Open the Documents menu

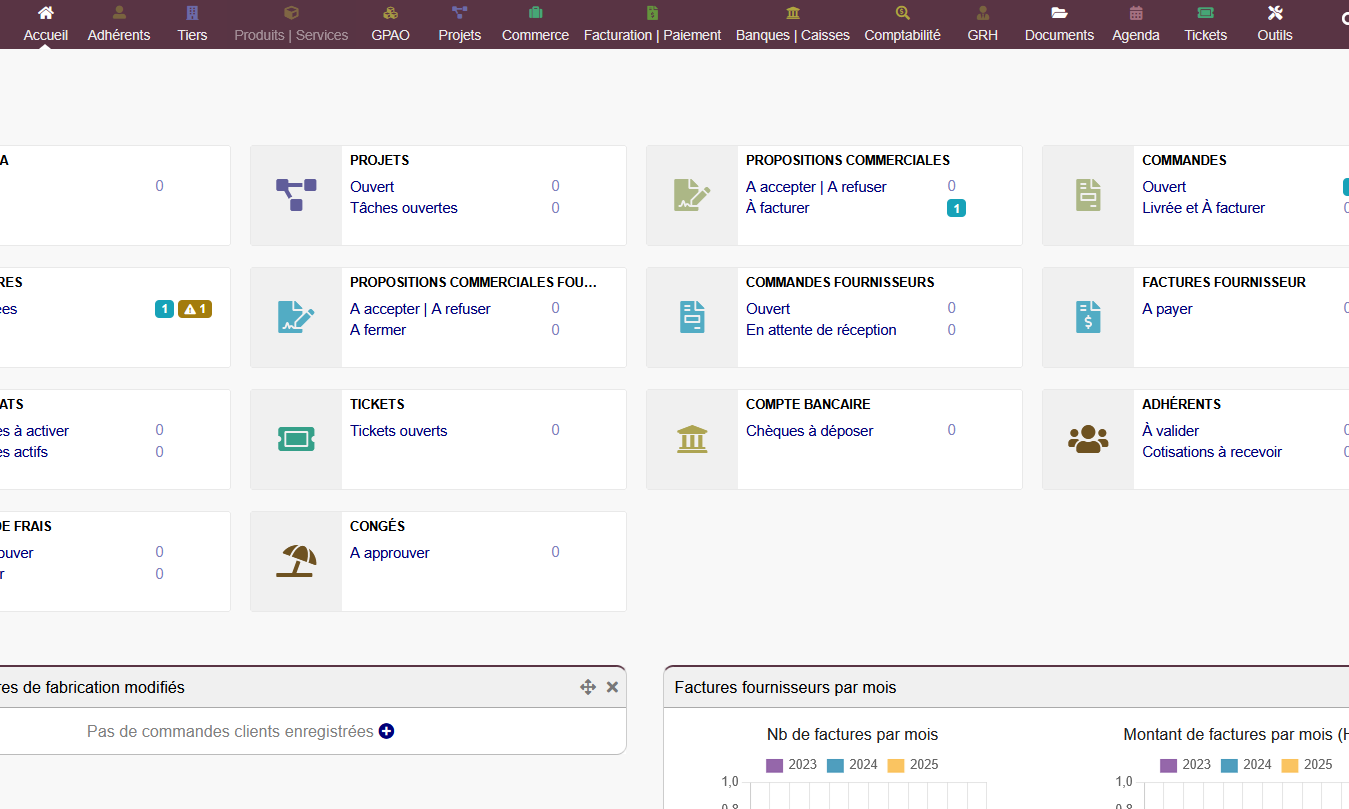pos(1060,25)
